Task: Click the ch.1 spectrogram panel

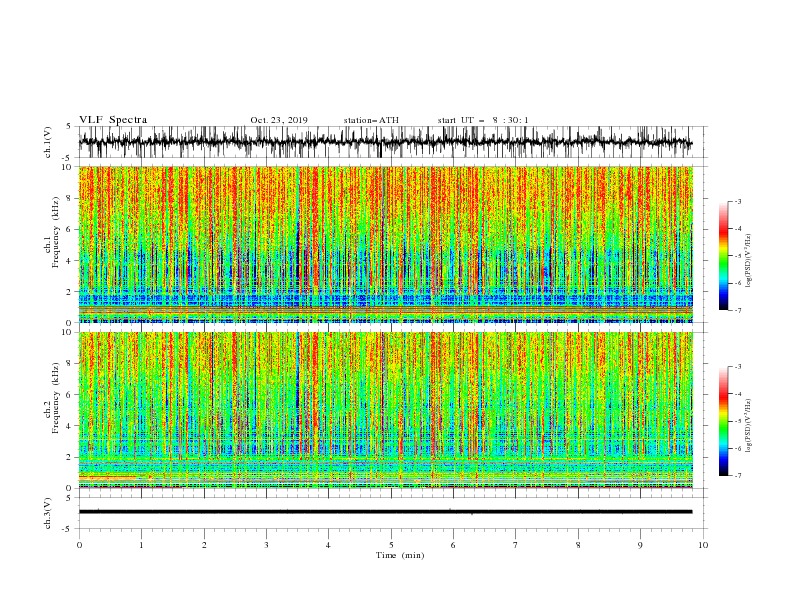Action: (x=385, y=244)
